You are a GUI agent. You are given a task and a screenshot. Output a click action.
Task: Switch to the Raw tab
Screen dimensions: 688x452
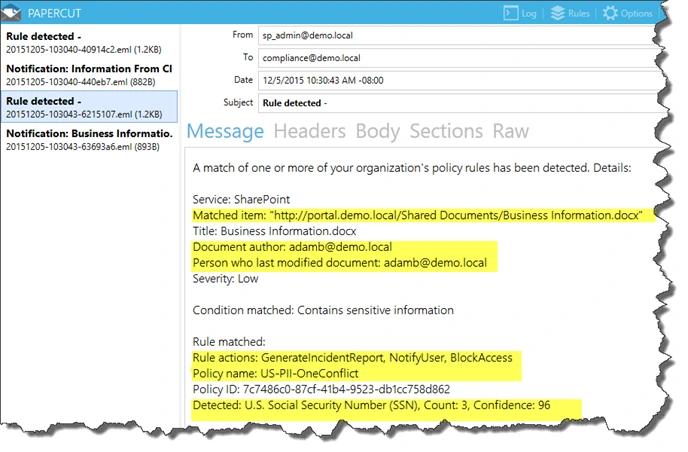[511, 131]
